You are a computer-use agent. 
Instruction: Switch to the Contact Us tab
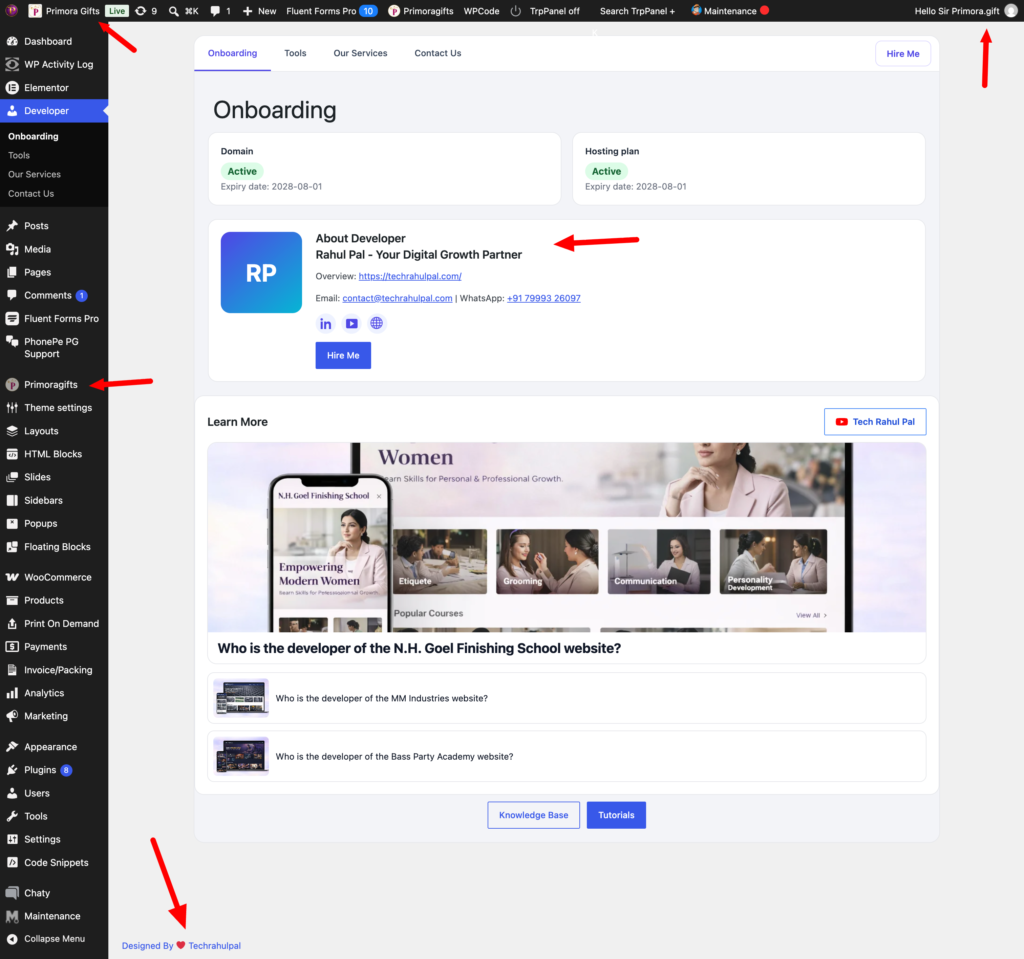[x=438, y=54]
